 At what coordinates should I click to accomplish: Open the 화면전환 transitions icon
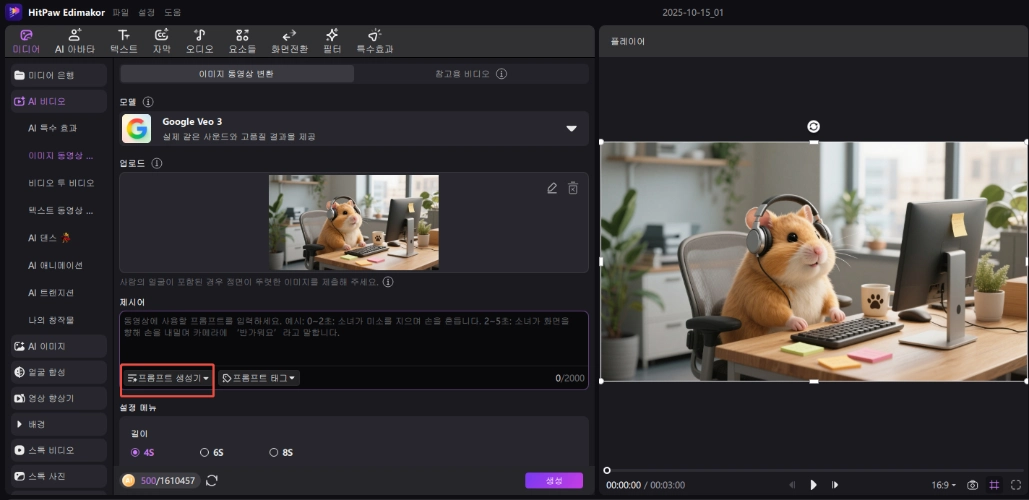coord(289,40)
